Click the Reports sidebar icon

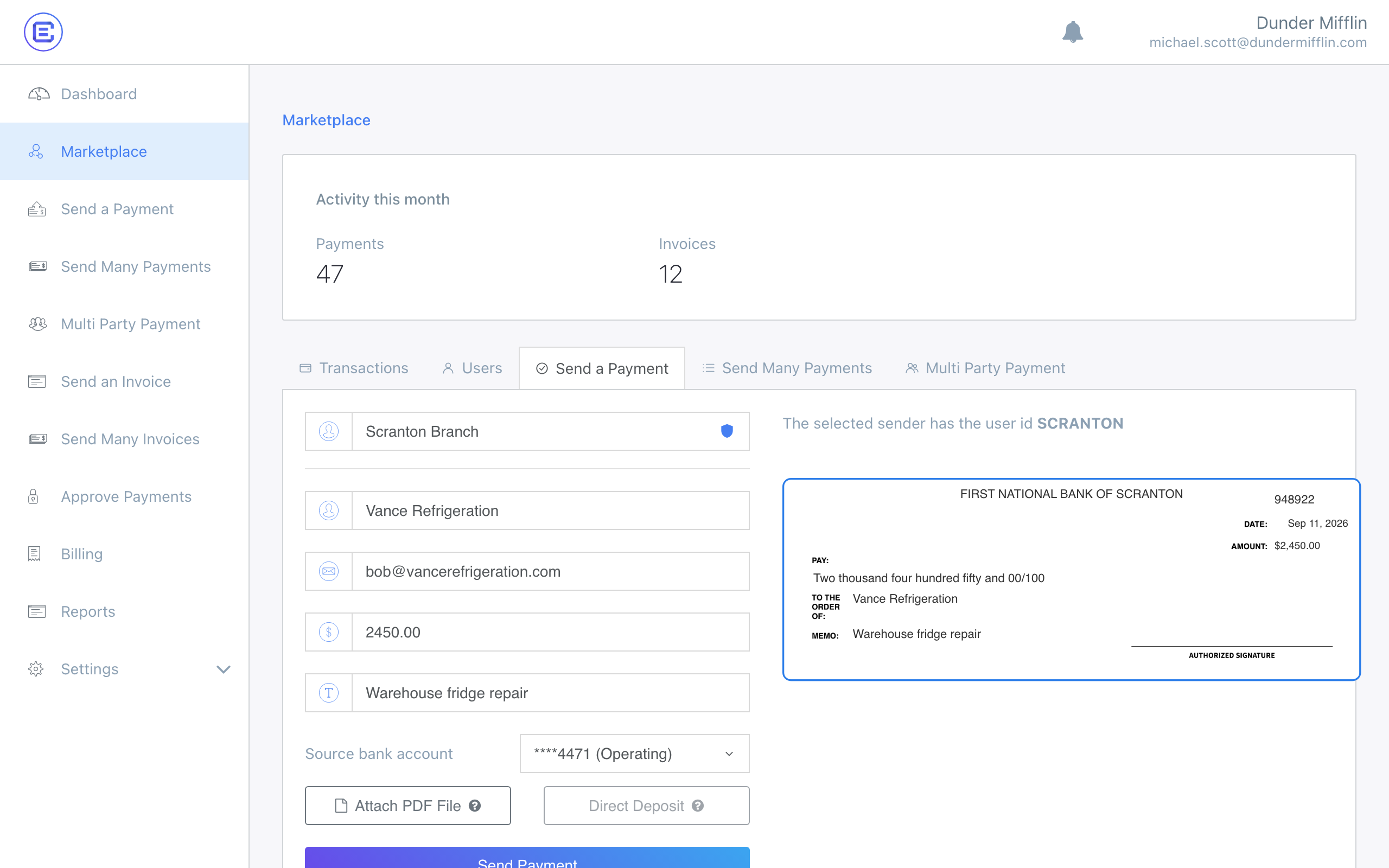pos(37,611)
